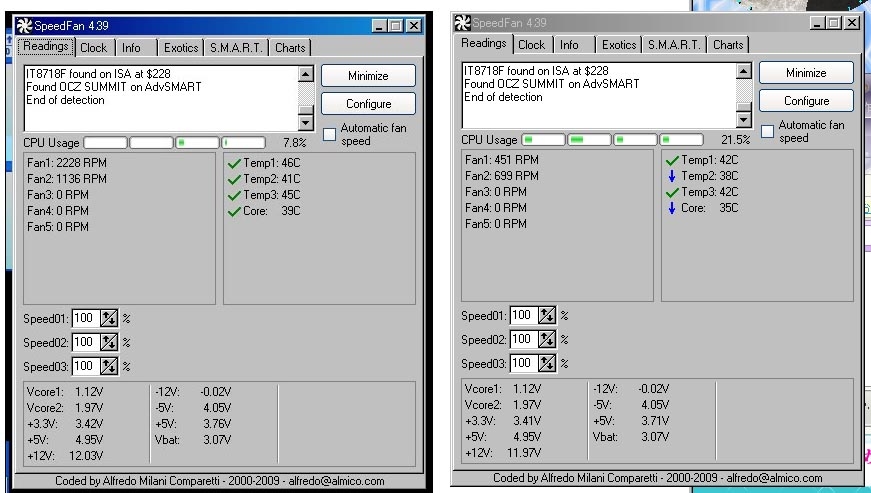This screenshot has height=493, width=871.
Task: Close the right SpeedFan window
Action: coord(852,23)
